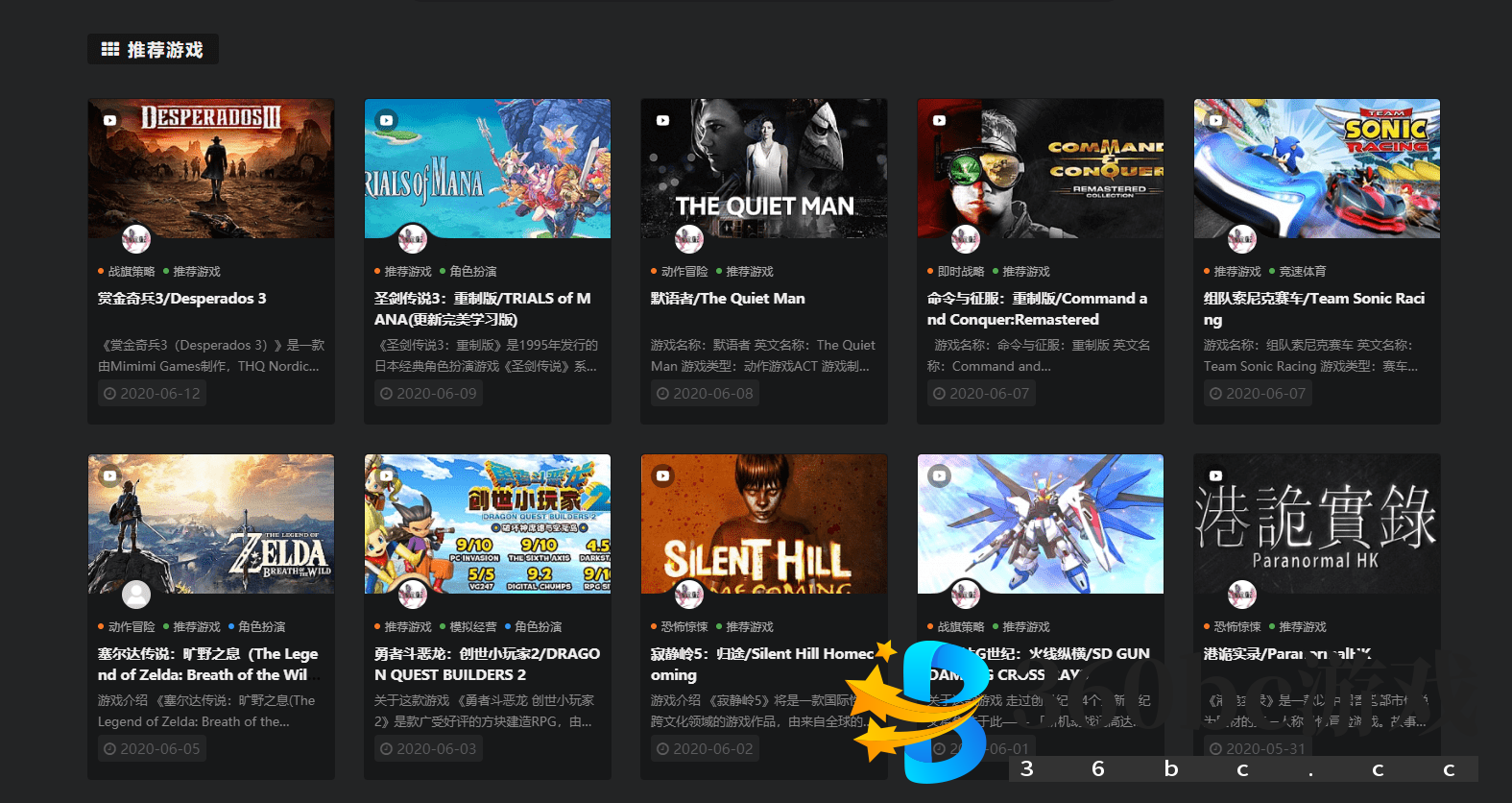Select the 战旗策略 tag on the SD Gundam card
The height and width of the screenshot is (803, 1512).
961,627
